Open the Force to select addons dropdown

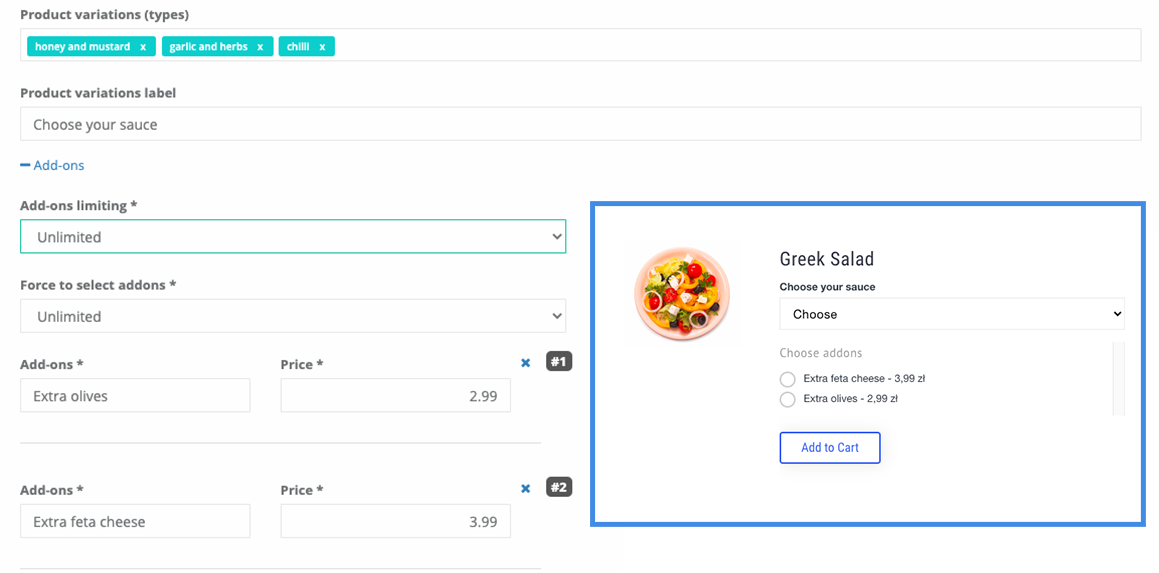(293, 316)
